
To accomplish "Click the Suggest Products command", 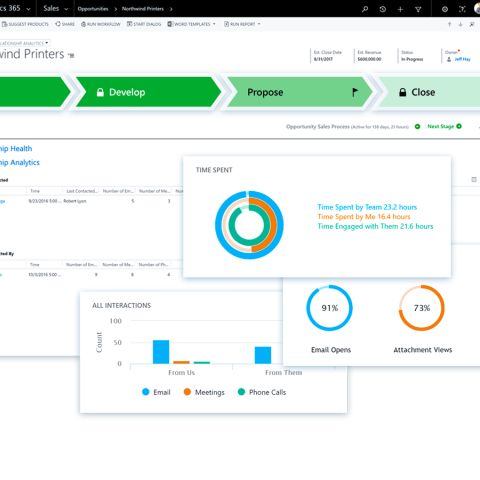I will 25,24.
